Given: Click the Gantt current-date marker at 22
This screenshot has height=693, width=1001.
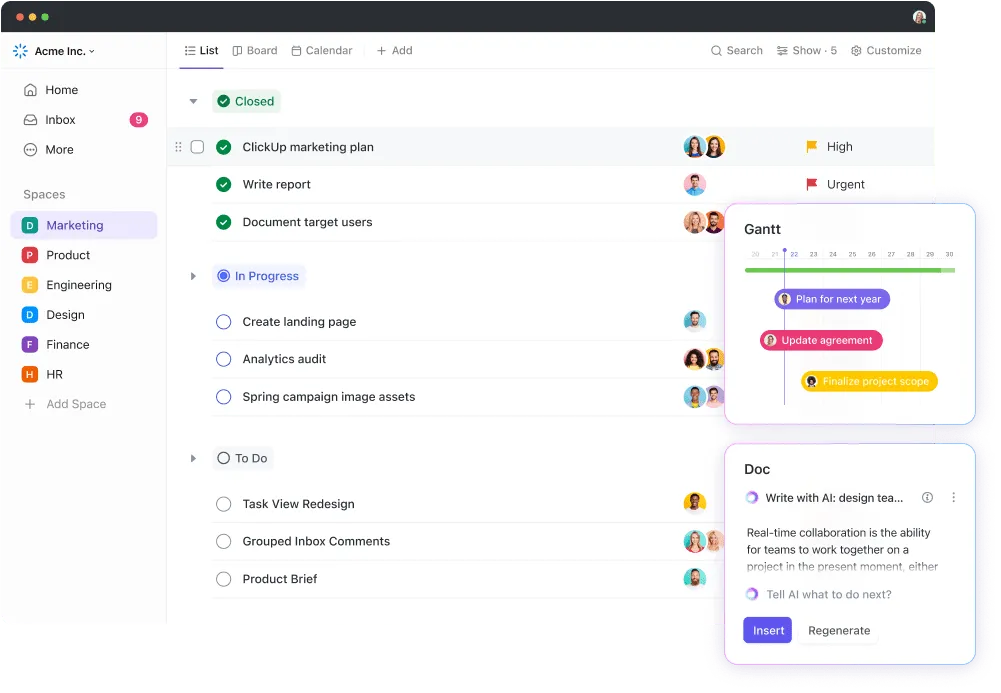Looking at the screenshot, I should (785, 252).
